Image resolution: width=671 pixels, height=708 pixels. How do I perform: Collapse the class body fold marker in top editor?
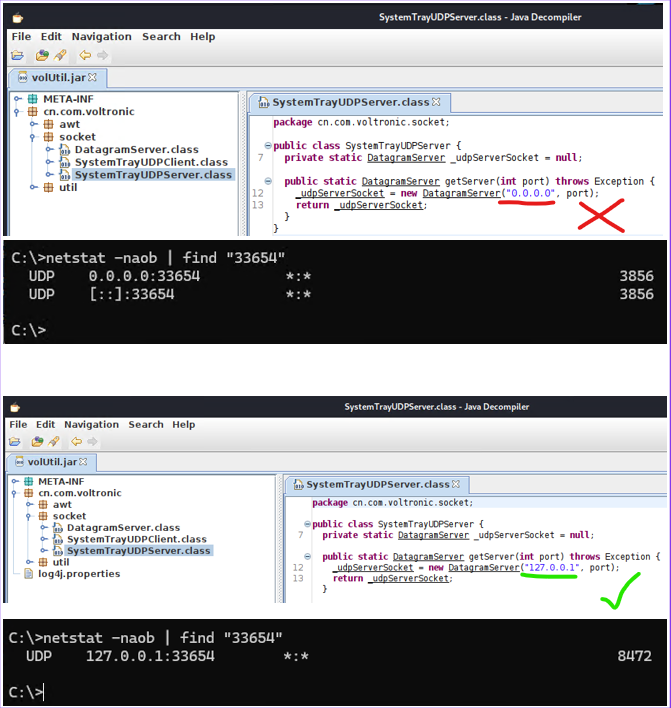(267, 145)
